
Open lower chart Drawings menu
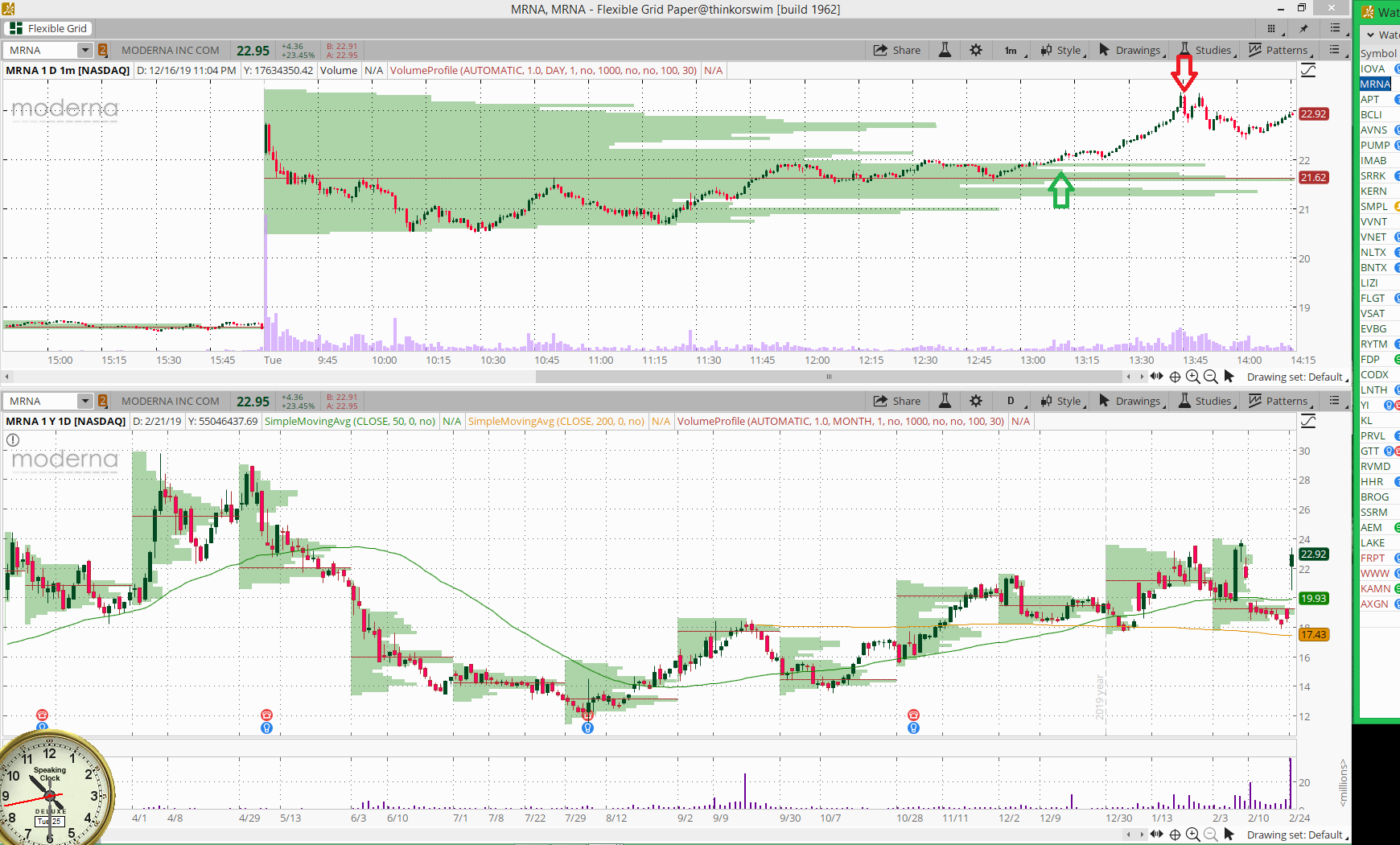[x=1131, y=401]
